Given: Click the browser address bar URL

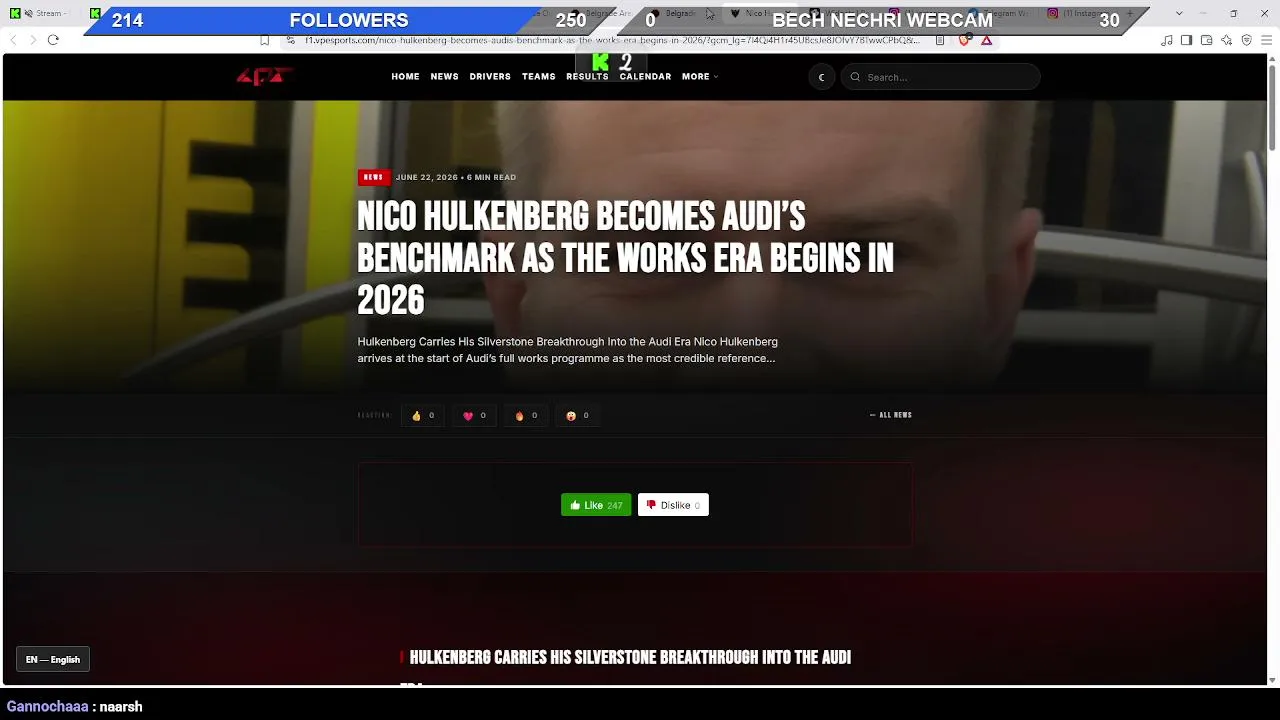Looking at the screenshot, I should [612, 40].
